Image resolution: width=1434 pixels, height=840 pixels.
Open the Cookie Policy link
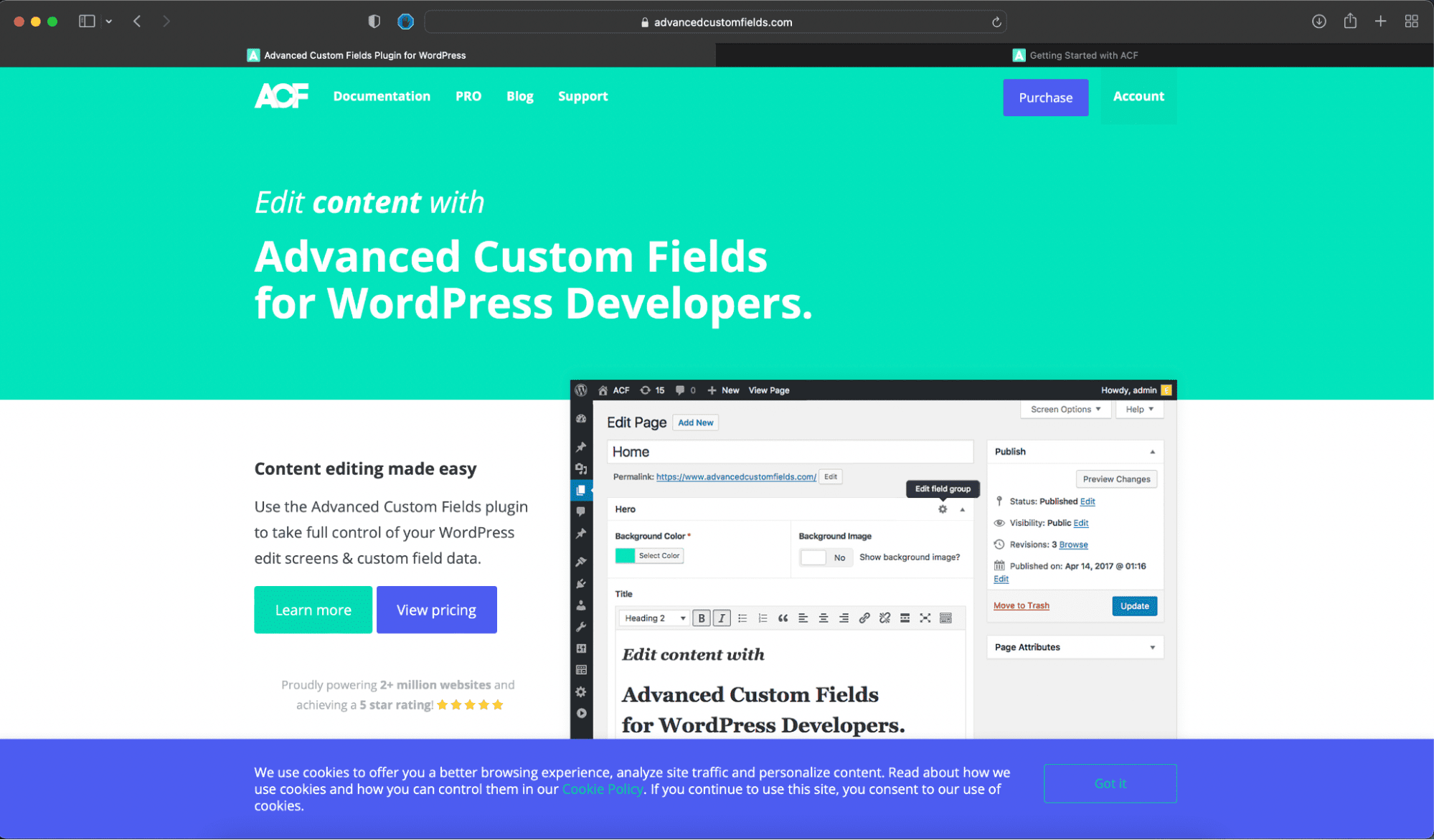(602, 789)
